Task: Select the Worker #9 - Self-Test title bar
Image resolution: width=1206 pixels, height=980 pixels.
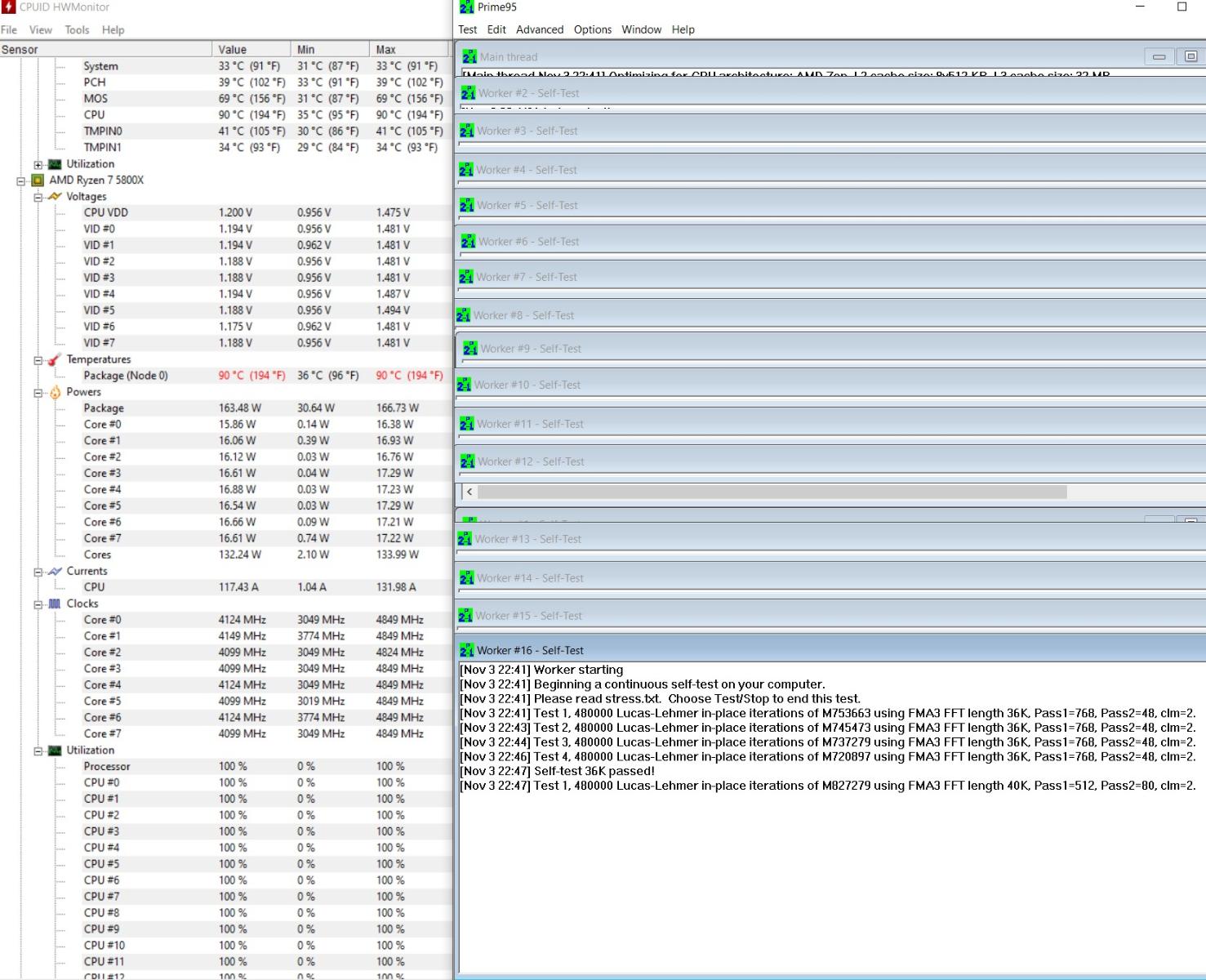Action: [831, 349]
